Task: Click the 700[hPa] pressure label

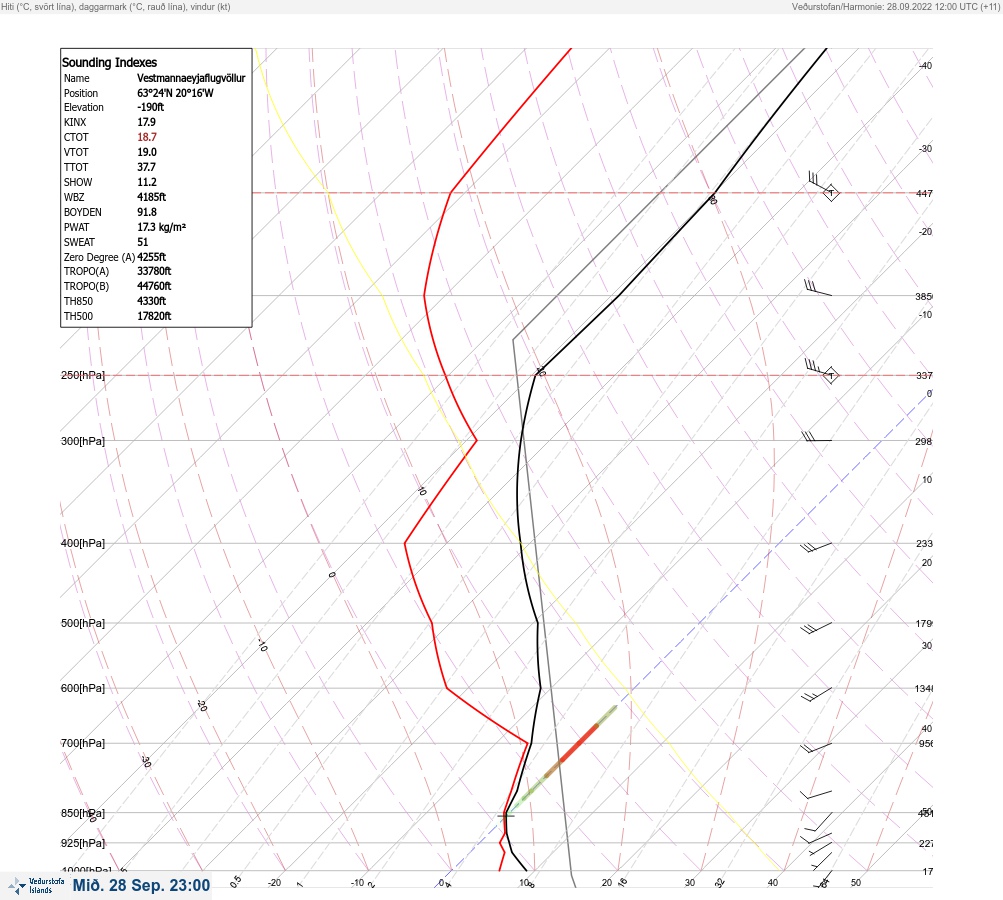Action: pos(83,743)
